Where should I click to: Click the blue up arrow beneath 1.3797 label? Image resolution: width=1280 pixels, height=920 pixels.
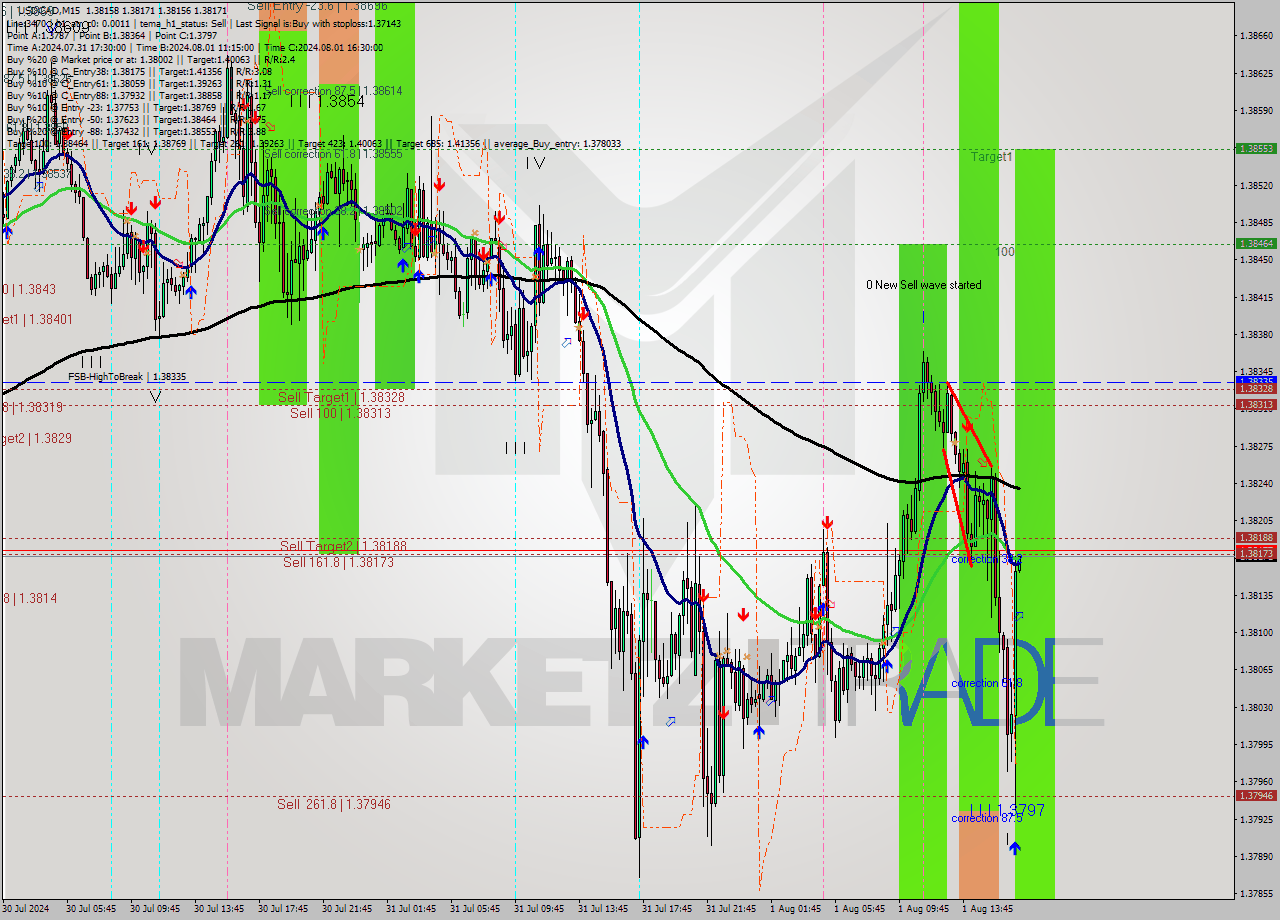click(1015, 848)
